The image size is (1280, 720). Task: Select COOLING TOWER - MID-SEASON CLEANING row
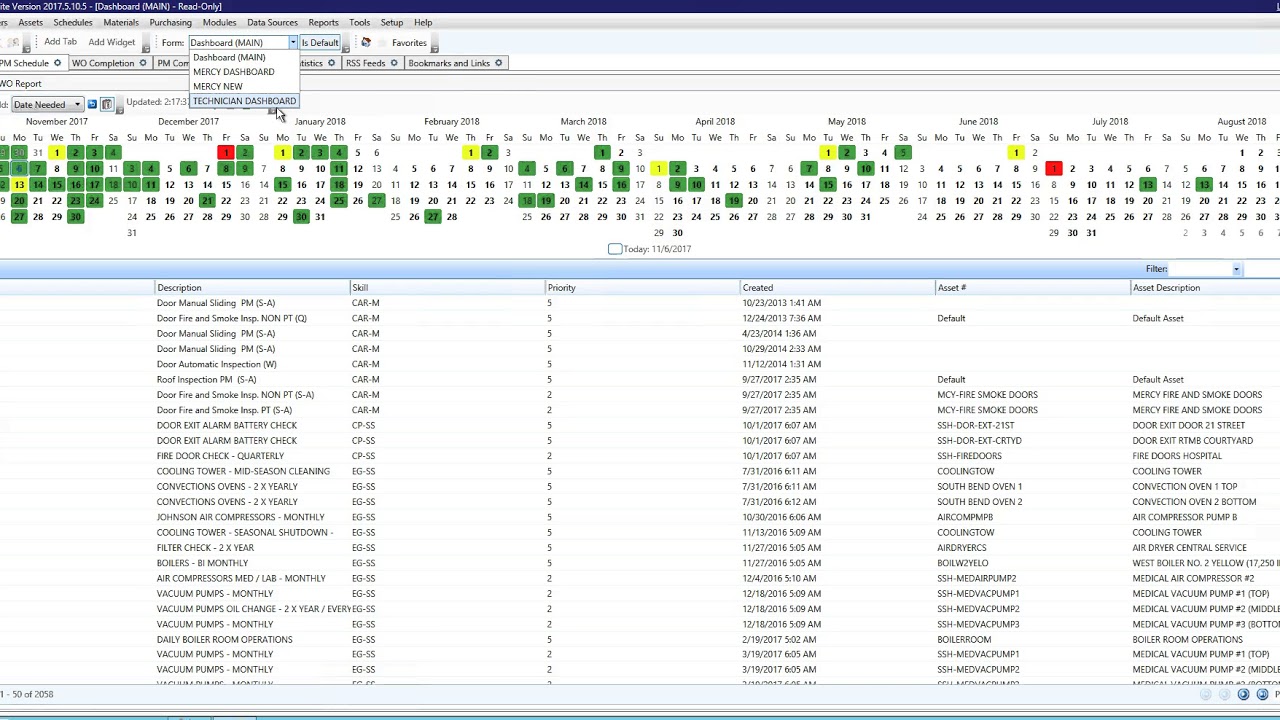pyautogui.click(x=640, y=471)
